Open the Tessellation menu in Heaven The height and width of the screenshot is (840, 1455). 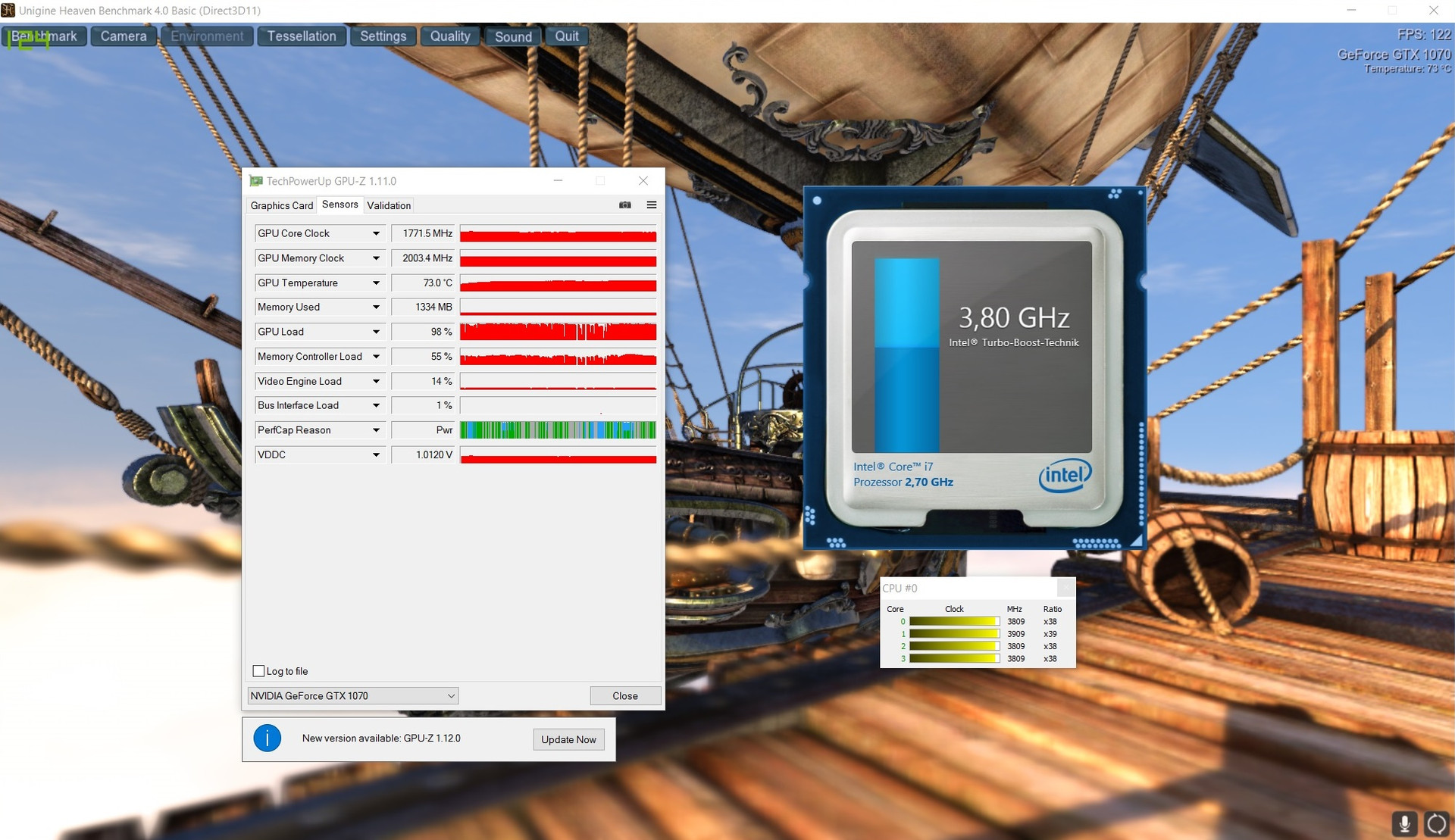tap(302, 36)
